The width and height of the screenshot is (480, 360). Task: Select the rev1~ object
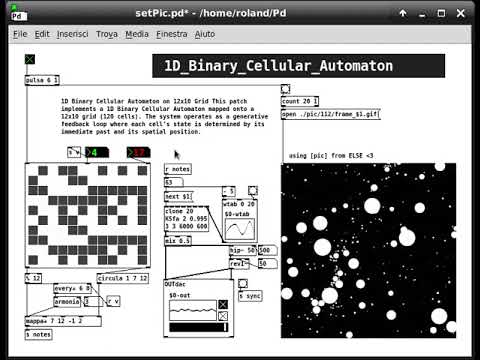239,263
